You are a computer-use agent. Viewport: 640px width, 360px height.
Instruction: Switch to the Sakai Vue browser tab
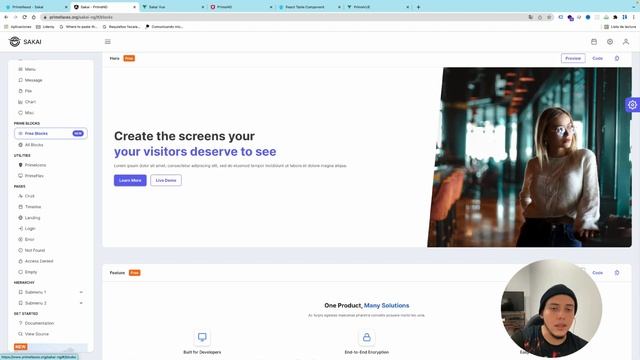tap(173, 7)
